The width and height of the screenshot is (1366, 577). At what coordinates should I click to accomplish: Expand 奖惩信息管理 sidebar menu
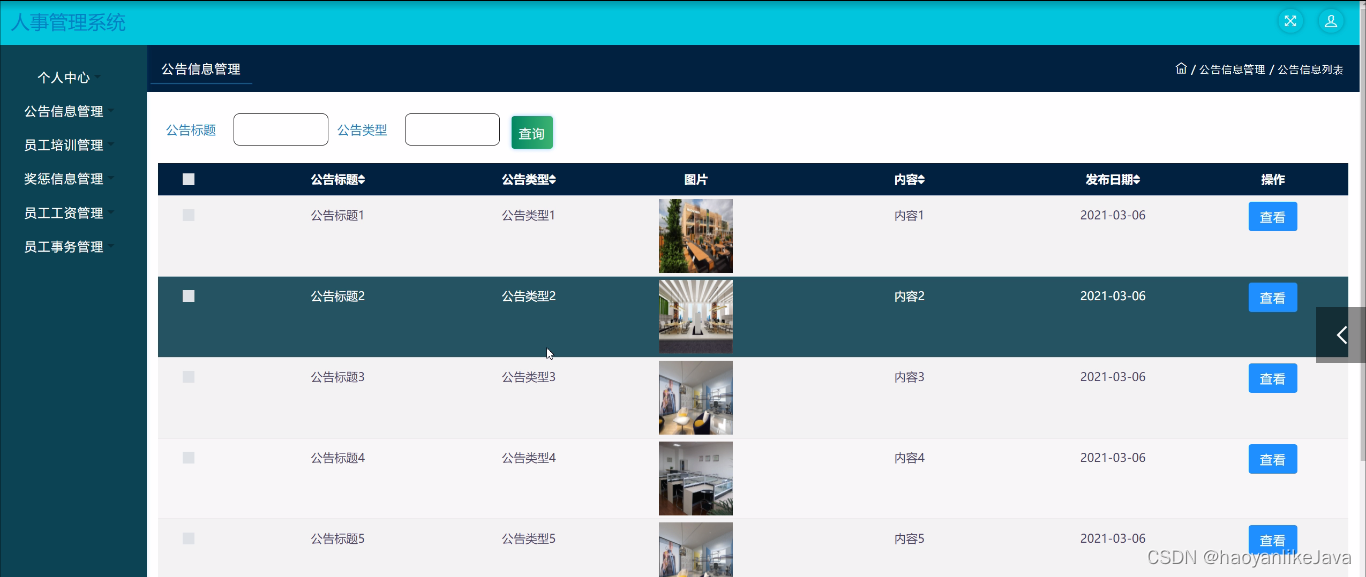(x=64, y=179)
